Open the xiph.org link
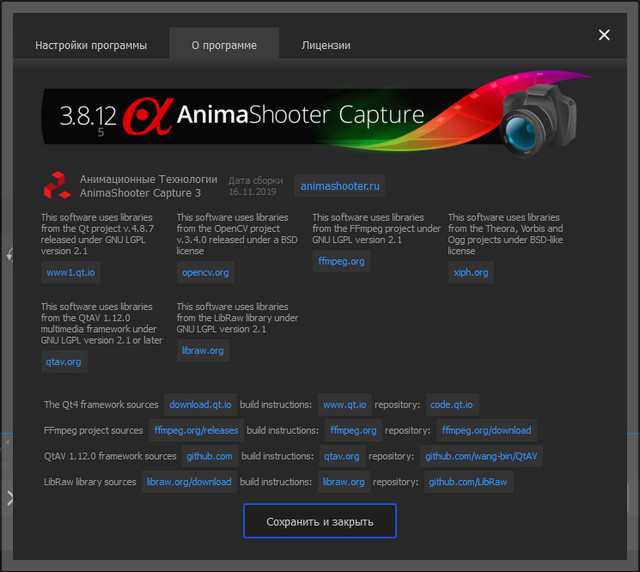Viewport: 640px width, 572px height. coord(471,272)
